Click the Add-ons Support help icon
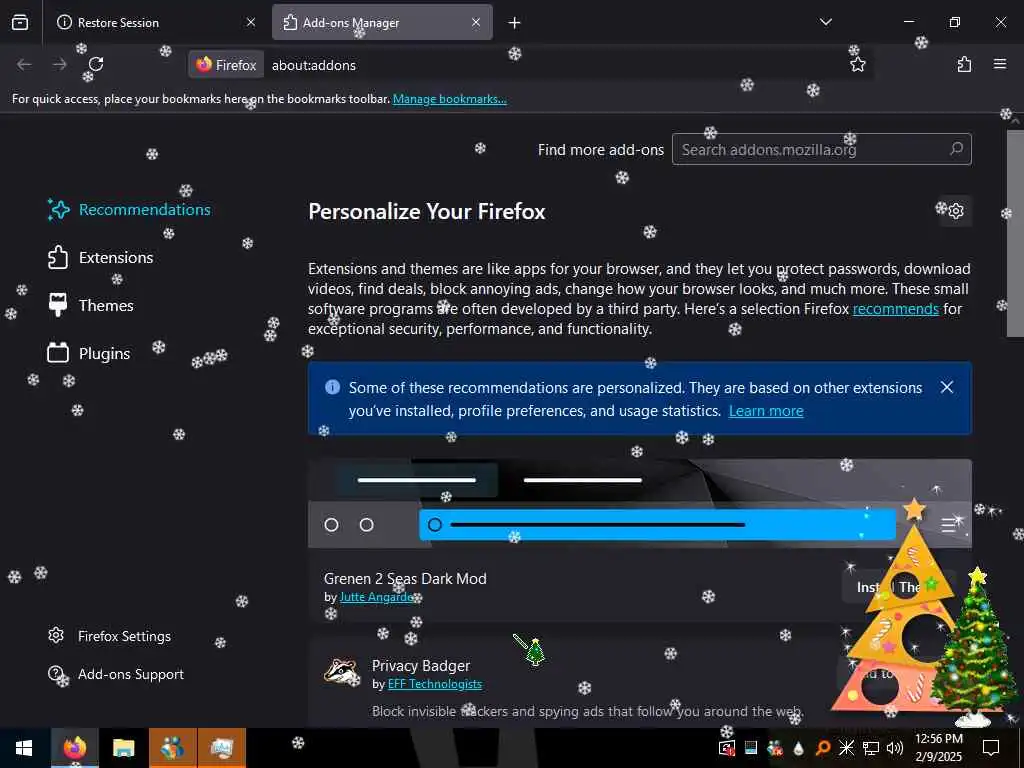This screenshot has height=768, width=1024. tap(56, 673)
